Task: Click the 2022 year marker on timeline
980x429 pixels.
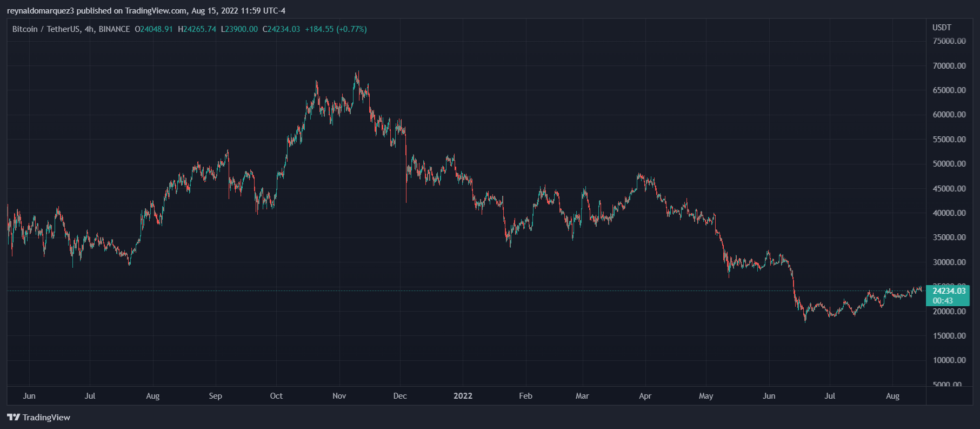Action: [x=463, y=396]
